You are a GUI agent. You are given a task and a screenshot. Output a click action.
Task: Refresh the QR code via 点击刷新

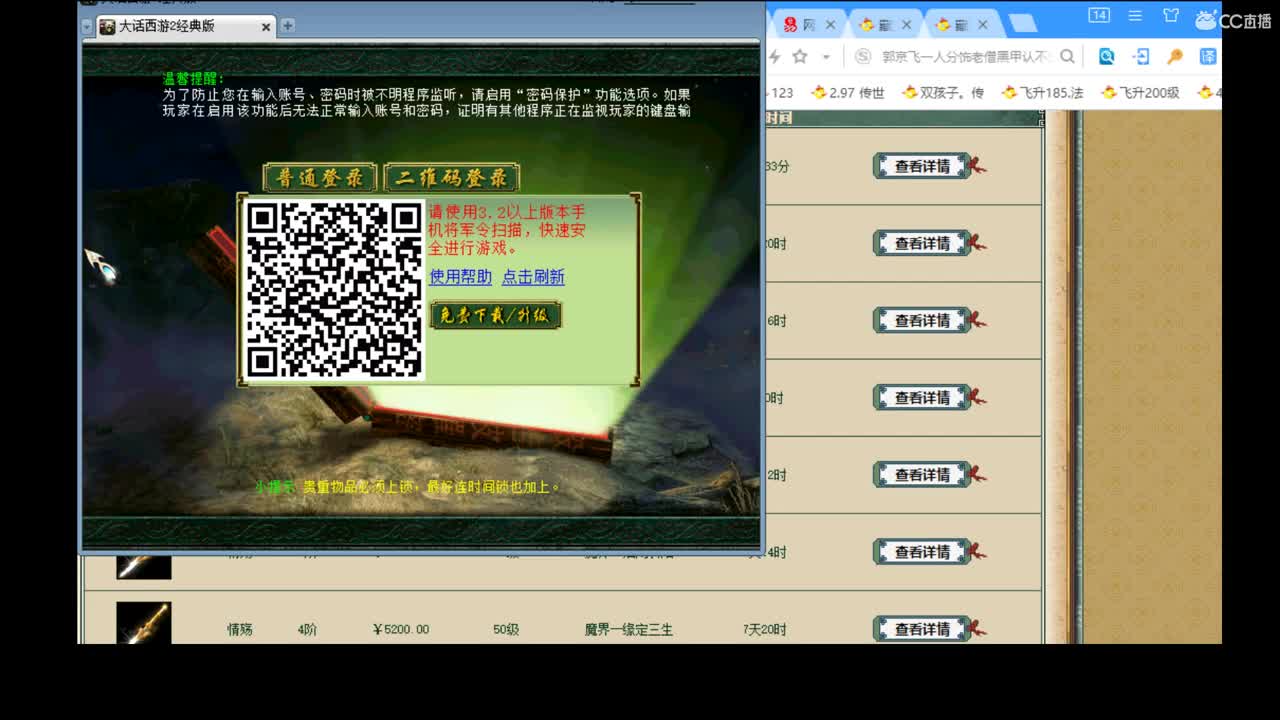[533, 277]
